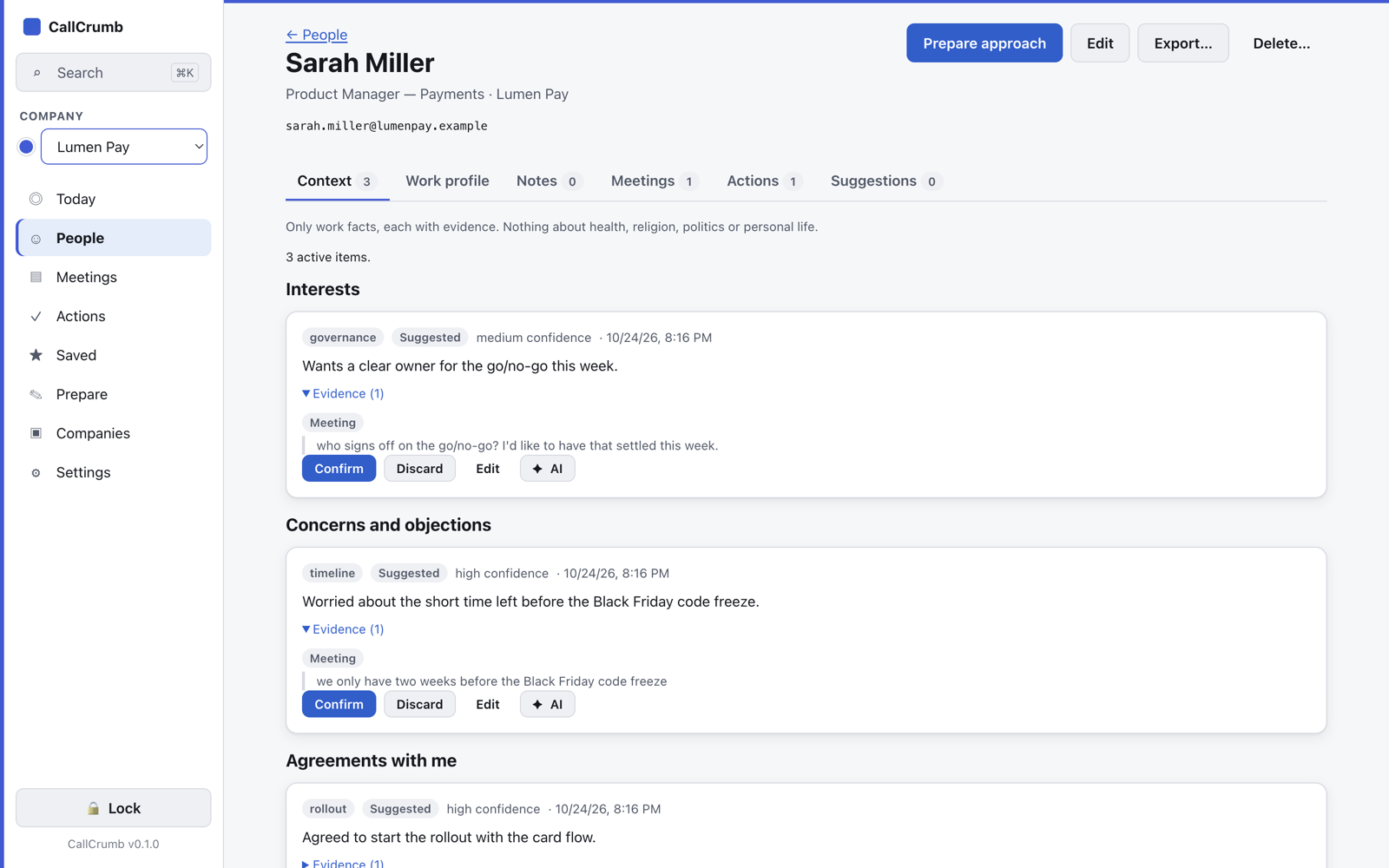Click AI button on timeline concern
Image resolution: width=1389 pixels, height=868 pixels.
coord(547,704)
